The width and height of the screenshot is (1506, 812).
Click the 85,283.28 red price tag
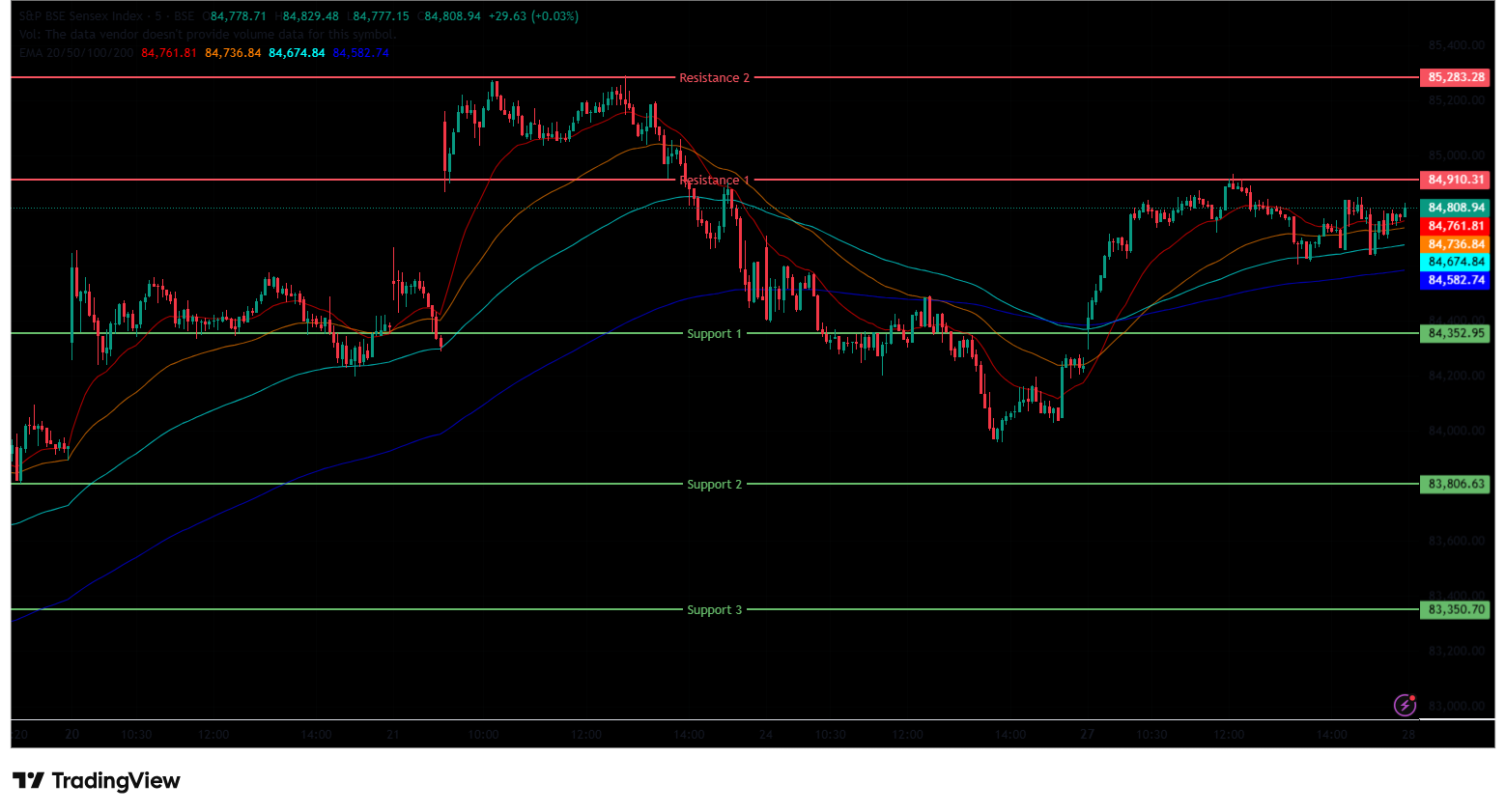(x=1455, y=77)
